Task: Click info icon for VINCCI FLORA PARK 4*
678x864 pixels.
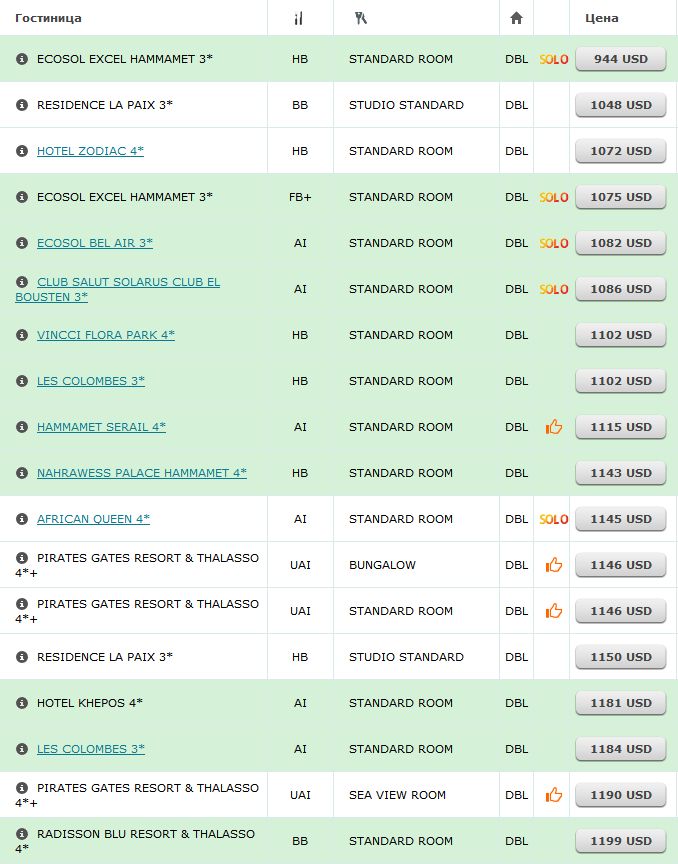Action: (21, 335)
